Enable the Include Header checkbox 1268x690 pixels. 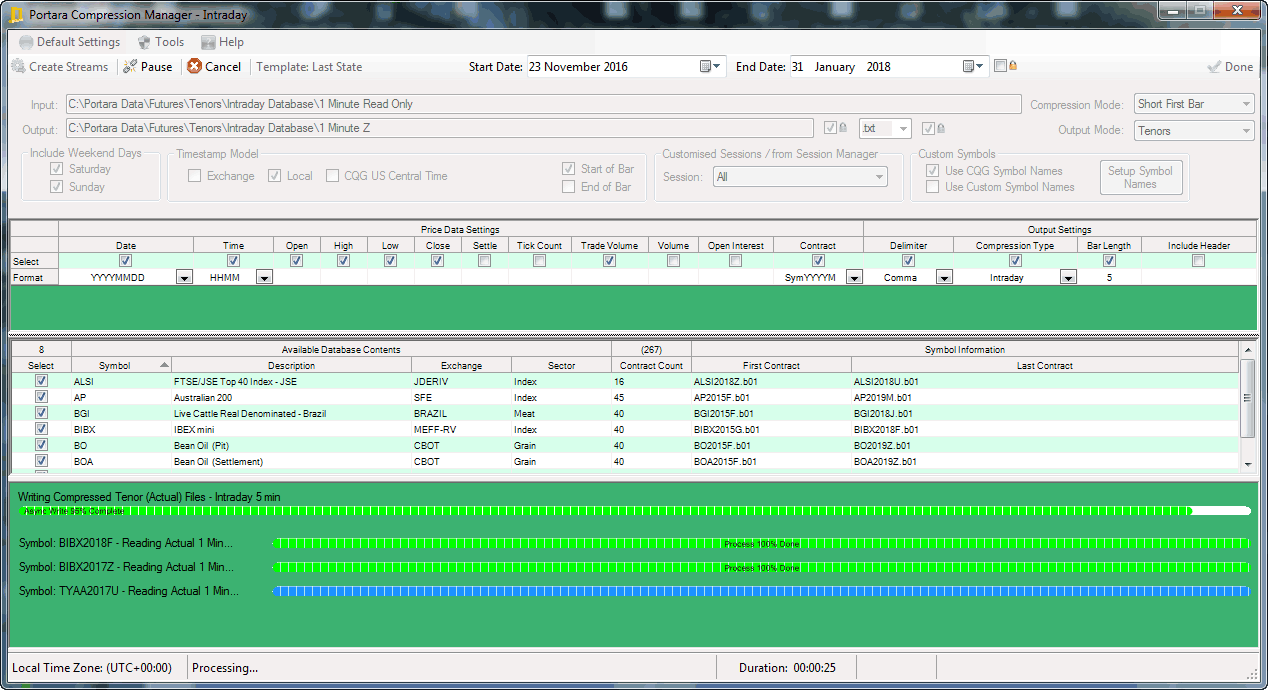coord(1198,261)
